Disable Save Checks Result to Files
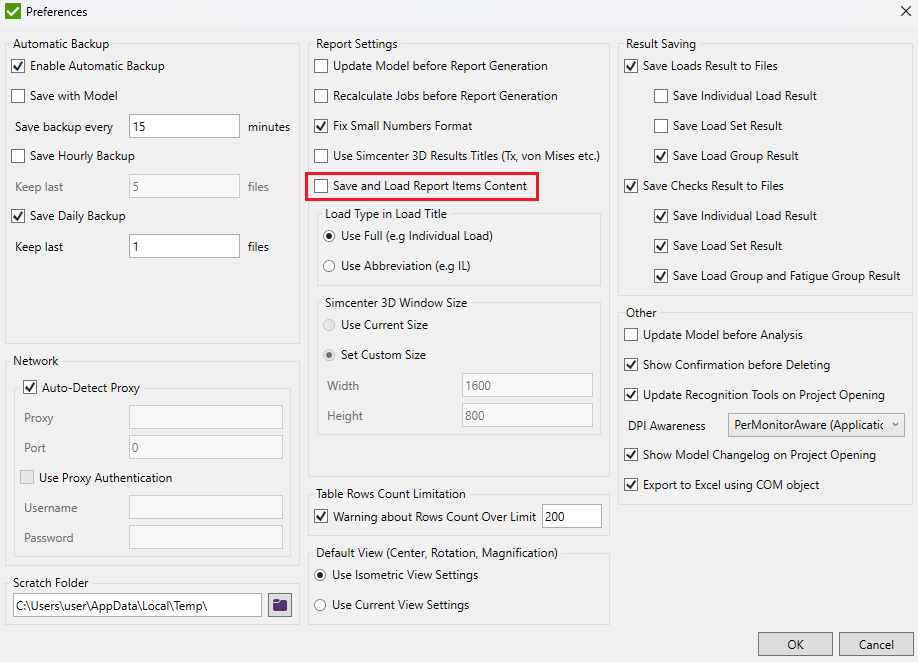Screen dimensions: 918x662 (x=631, y=186)
